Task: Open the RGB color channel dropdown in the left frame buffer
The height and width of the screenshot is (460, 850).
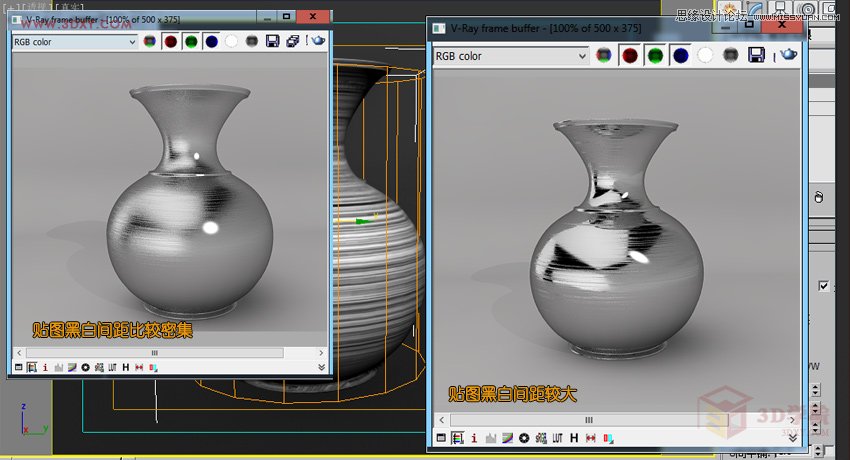Action: pyautogui.click(x=74, y=42)
